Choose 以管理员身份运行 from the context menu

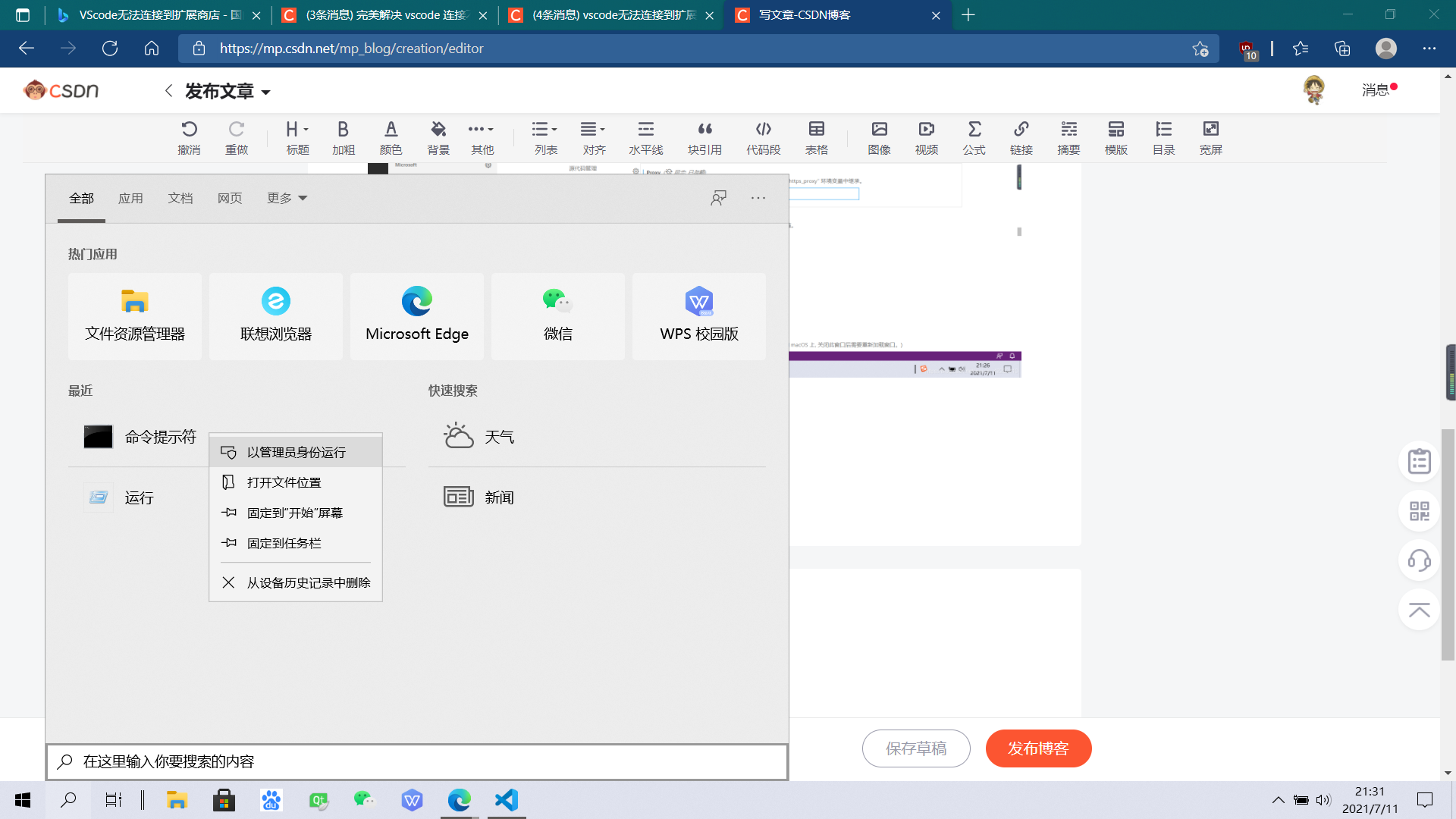coord(295,452)
